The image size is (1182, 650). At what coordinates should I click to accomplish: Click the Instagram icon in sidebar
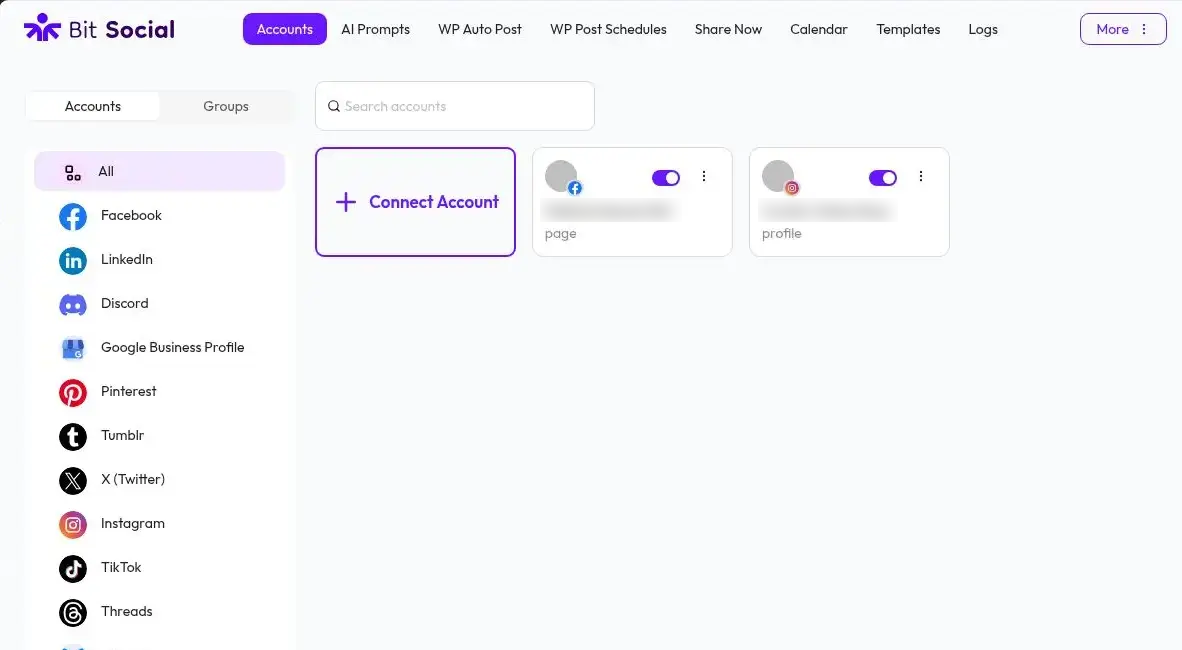click(x=73, y=525)
